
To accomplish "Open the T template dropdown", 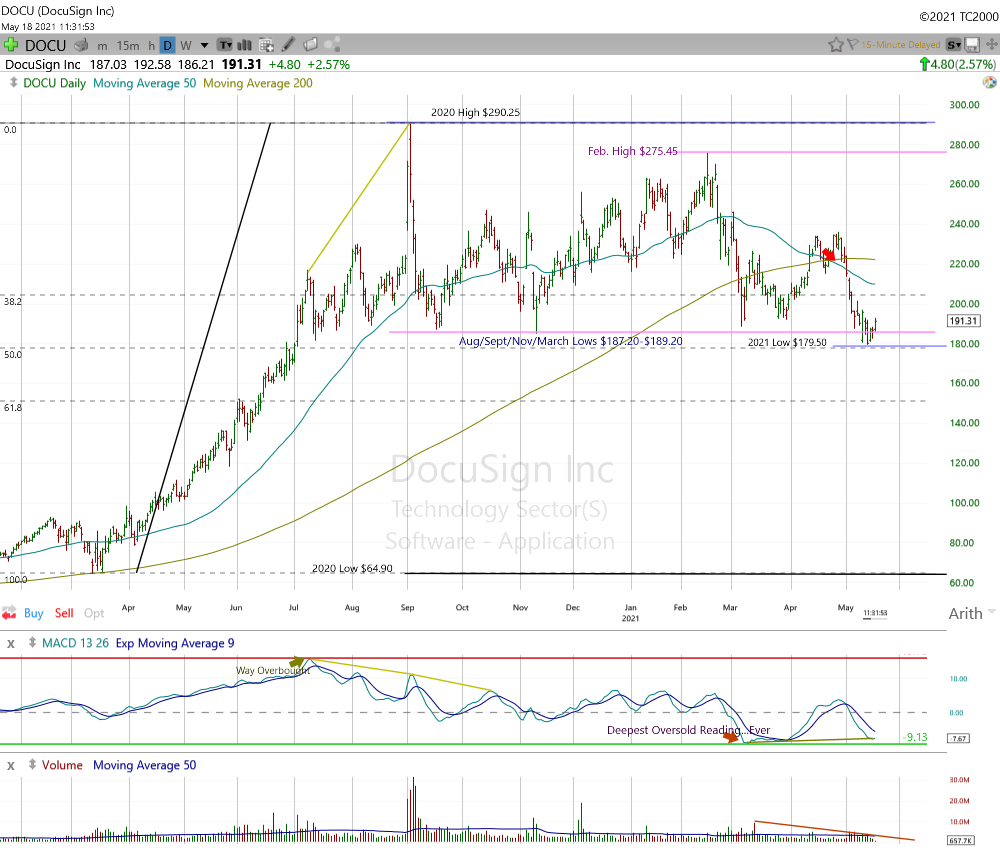I will (x=225, y=45).
